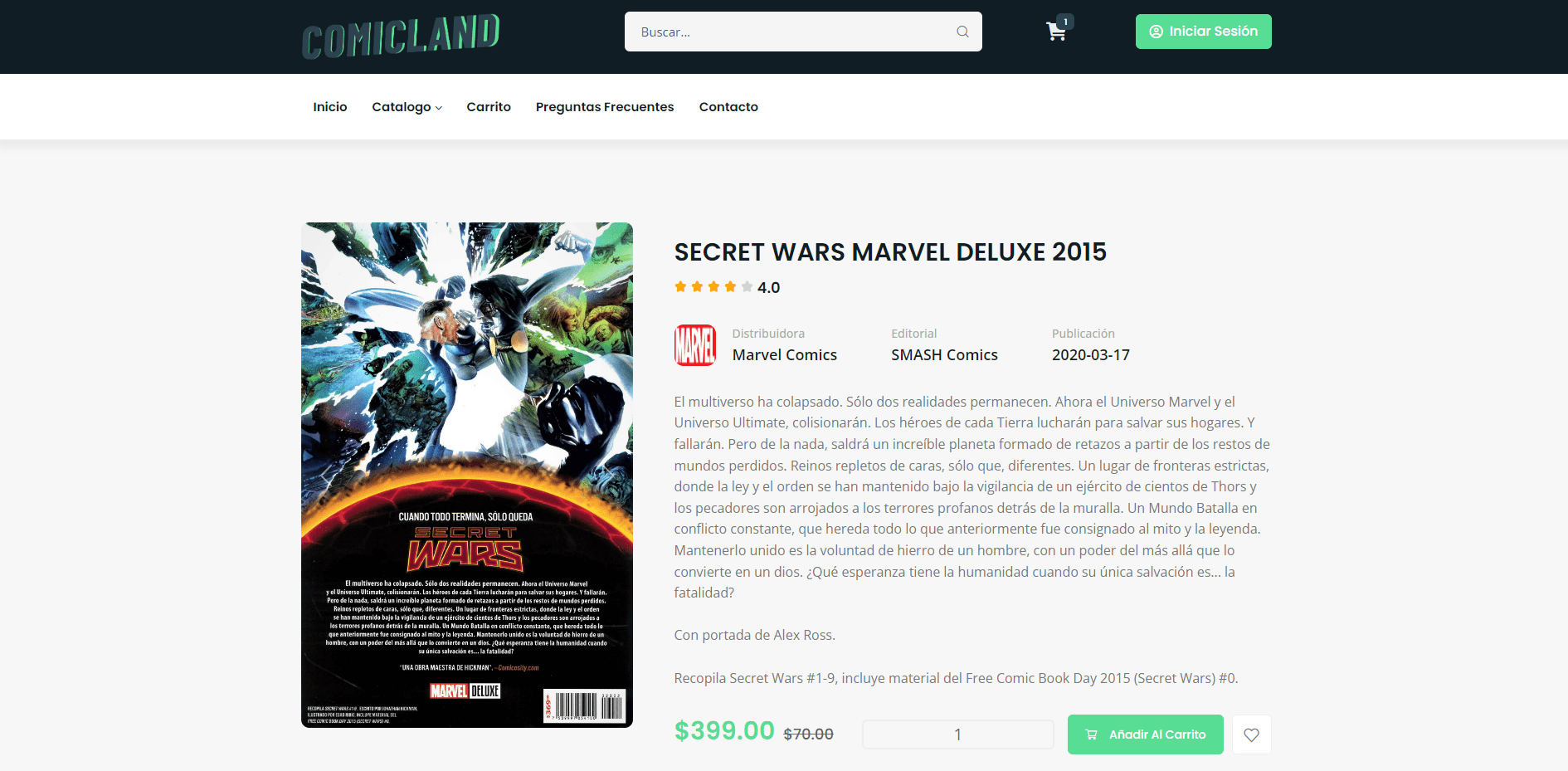
Task: Click the Marvel distributor logo
Action: click(695, 345)
